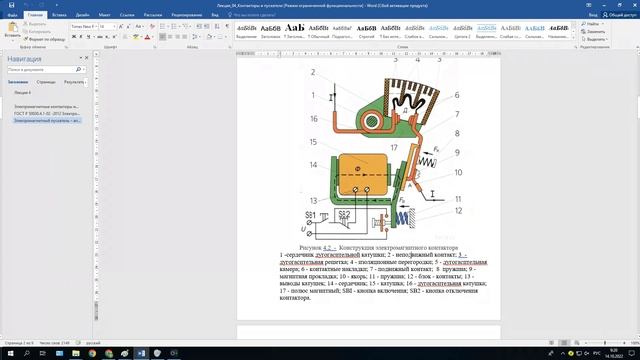Select the highlighted navigation heading 'Электромагнитный пускатель'
The height and width of the screenshot is (360, 640).
coord(47,120)
